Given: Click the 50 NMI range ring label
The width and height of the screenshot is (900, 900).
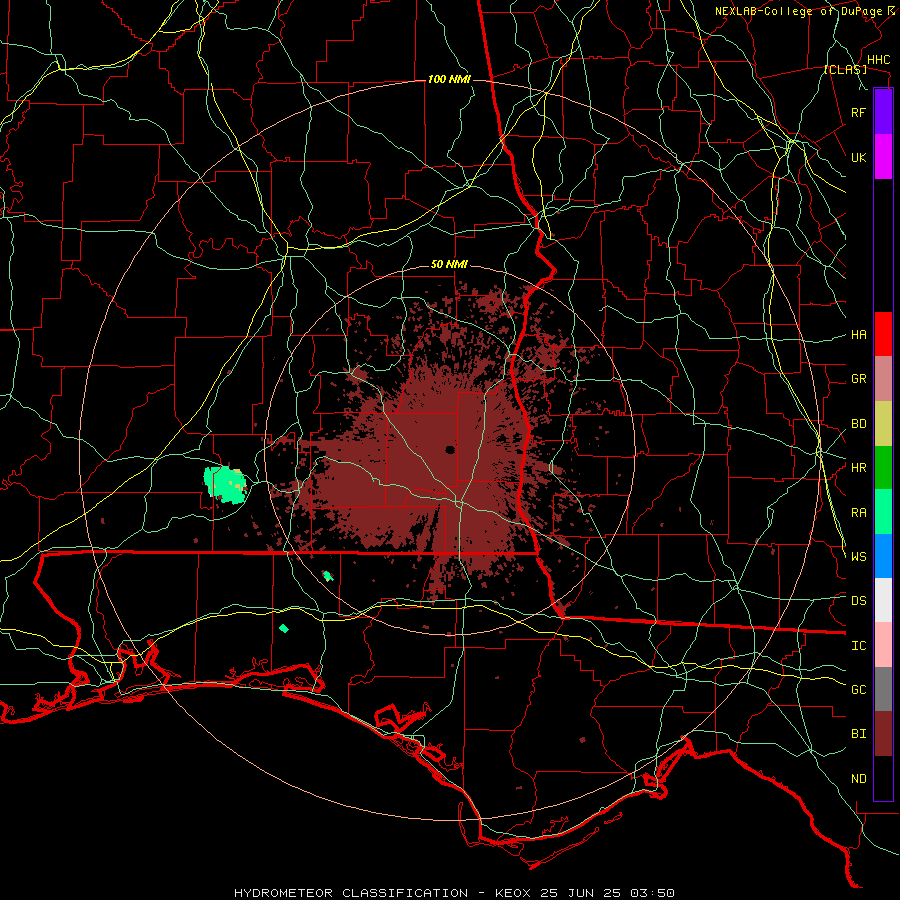Looking at the screenshot, I should point(449,265).
